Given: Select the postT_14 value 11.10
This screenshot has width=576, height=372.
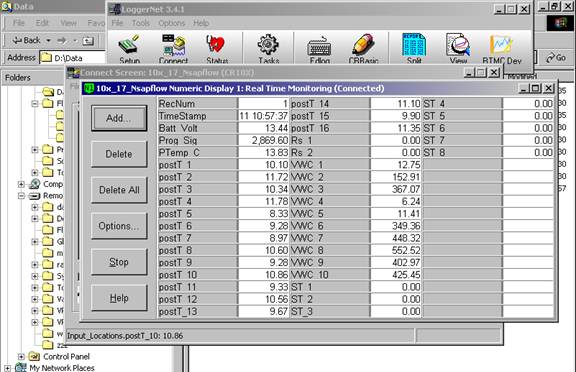Looking at the screenshot, I should point(396,104).
